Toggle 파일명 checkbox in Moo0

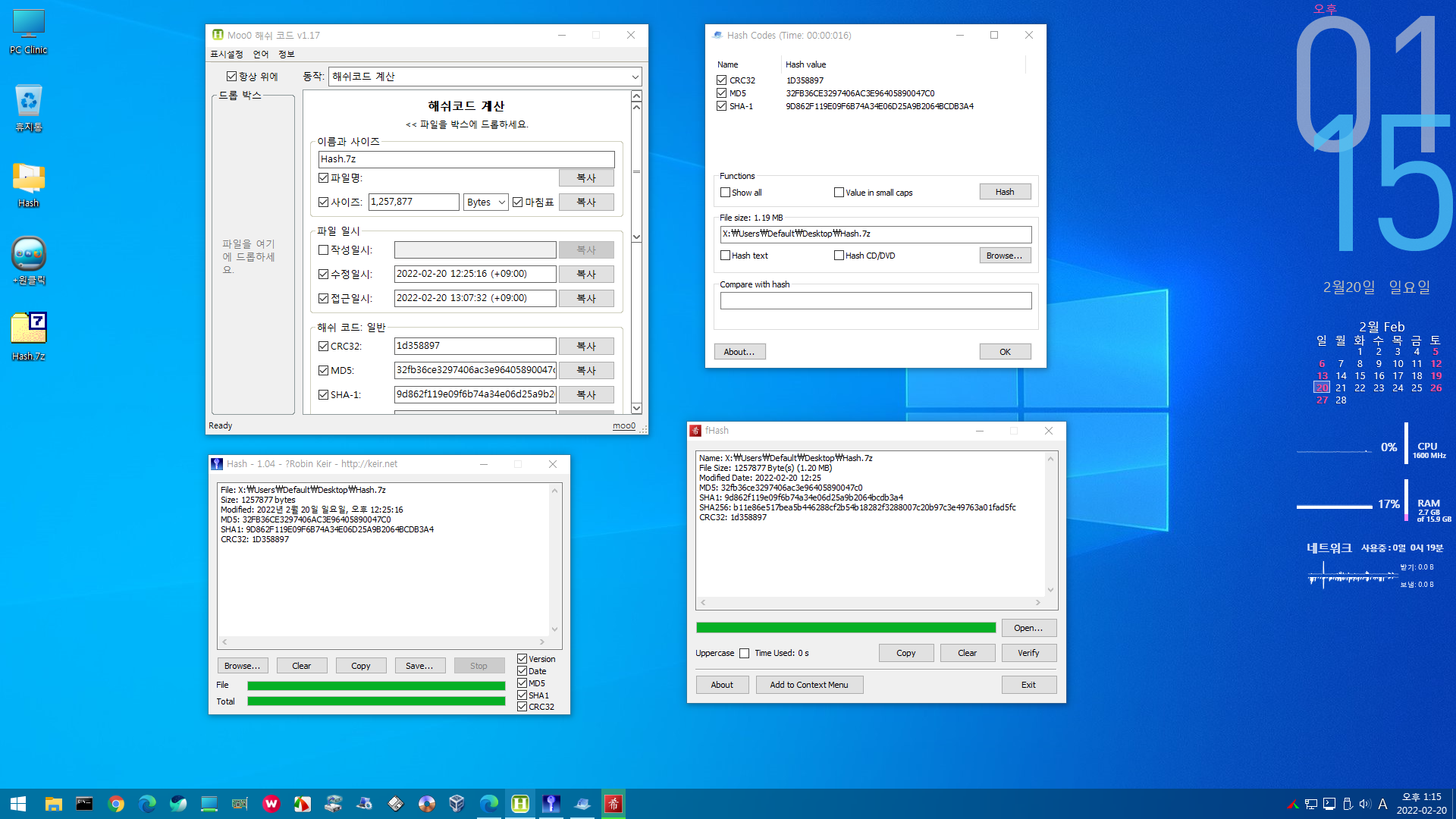[324, 177]
